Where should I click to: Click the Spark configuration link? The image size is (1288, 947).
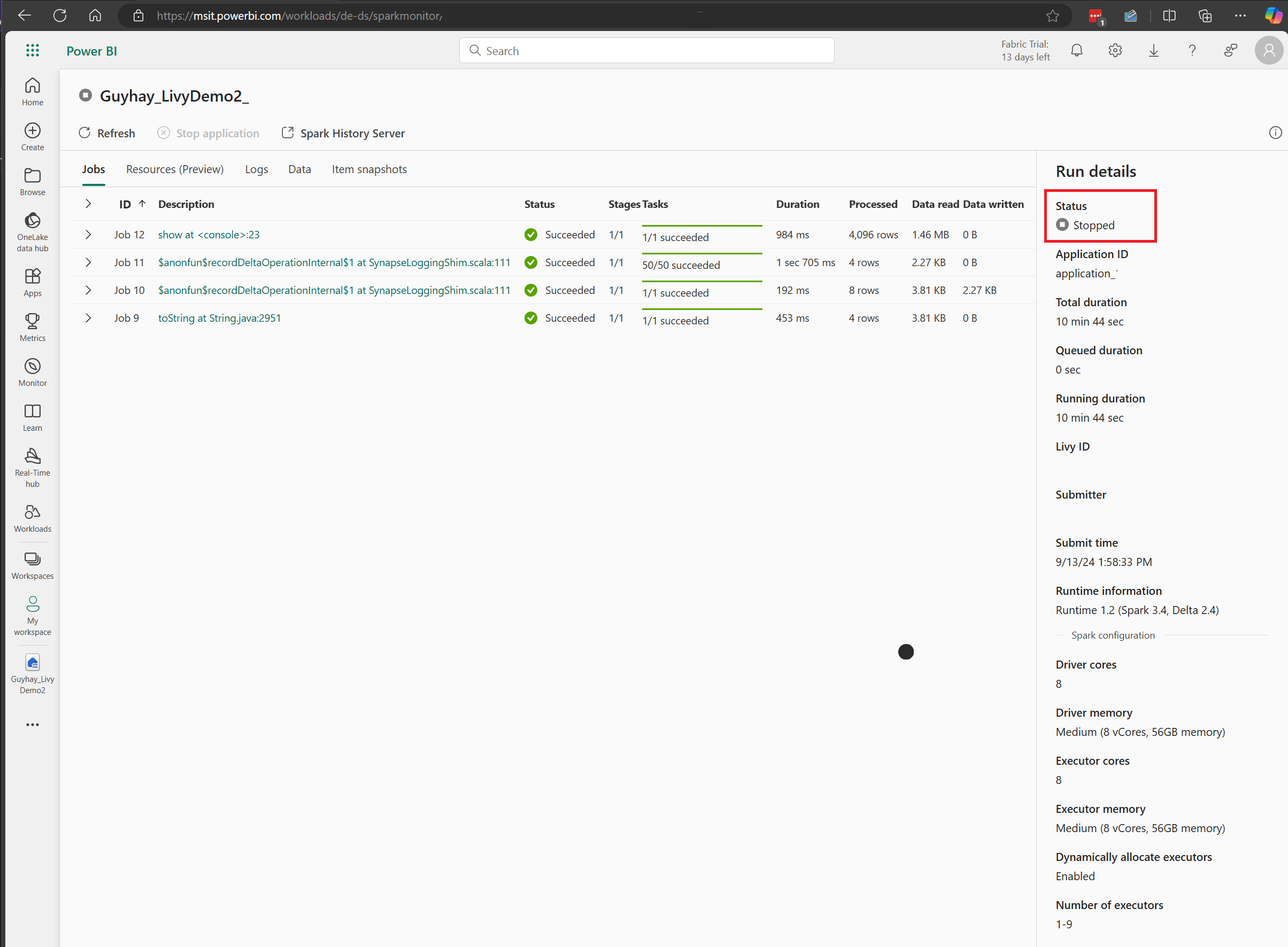[1113, 635]
